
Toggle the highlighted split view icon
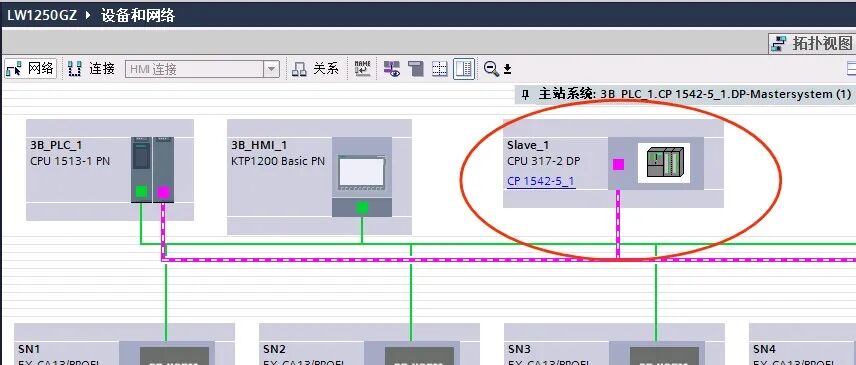click(463, 69)
